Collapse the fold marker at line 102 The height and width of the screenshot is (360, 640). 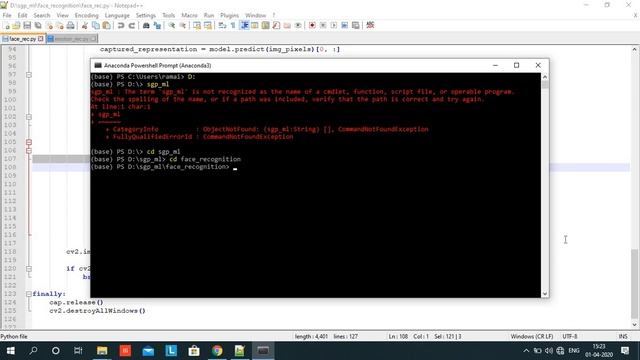(x=29, y=117)
